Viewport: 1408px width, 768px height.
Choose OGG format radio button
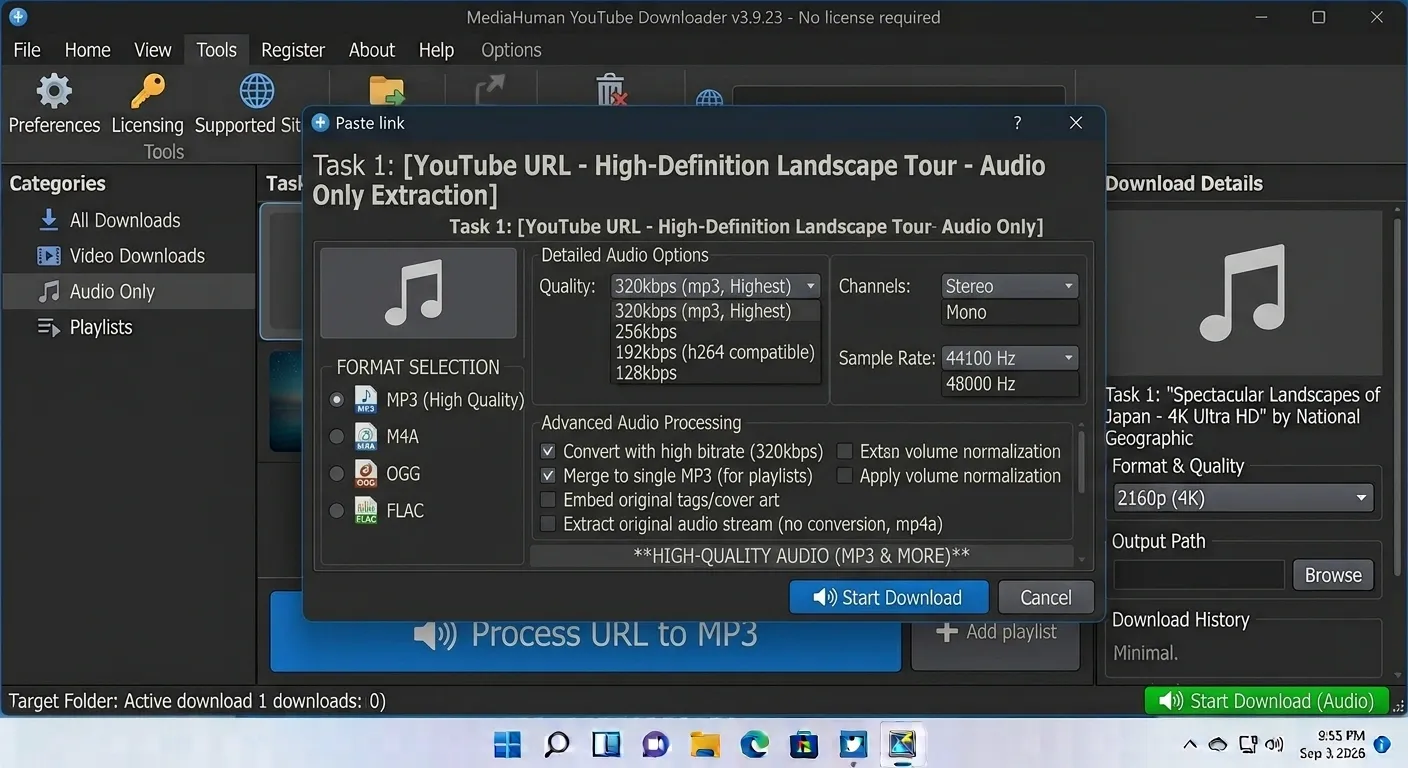[337, 474]
